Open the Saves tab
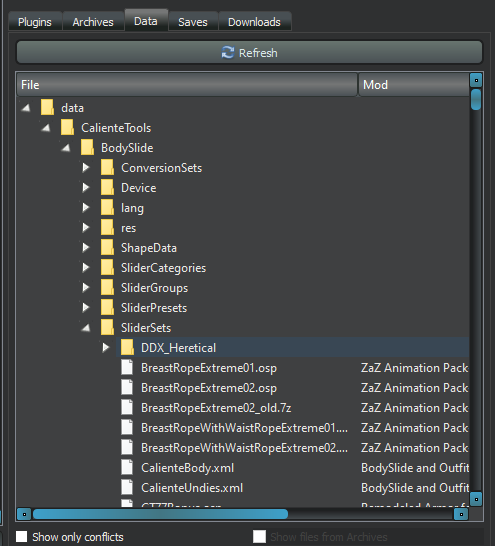 coord(193,22)
